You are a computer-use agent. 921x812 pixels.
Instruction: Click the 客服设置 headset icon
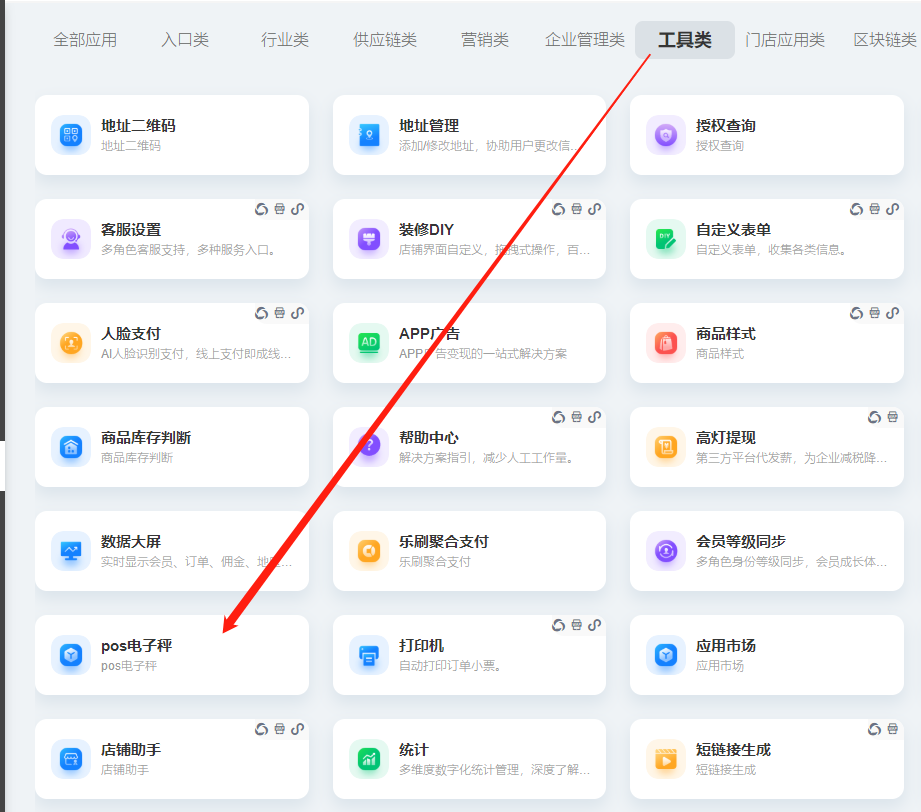click(71, 239)
